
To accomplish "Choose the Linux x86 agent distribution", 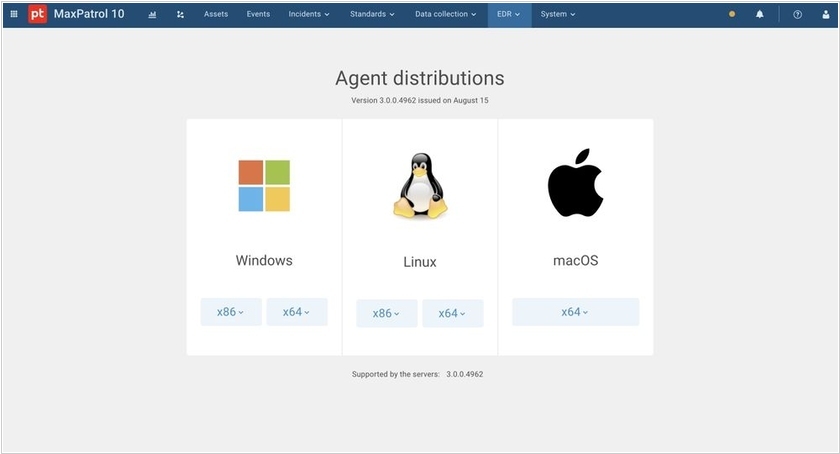I will tap(386, 313).
